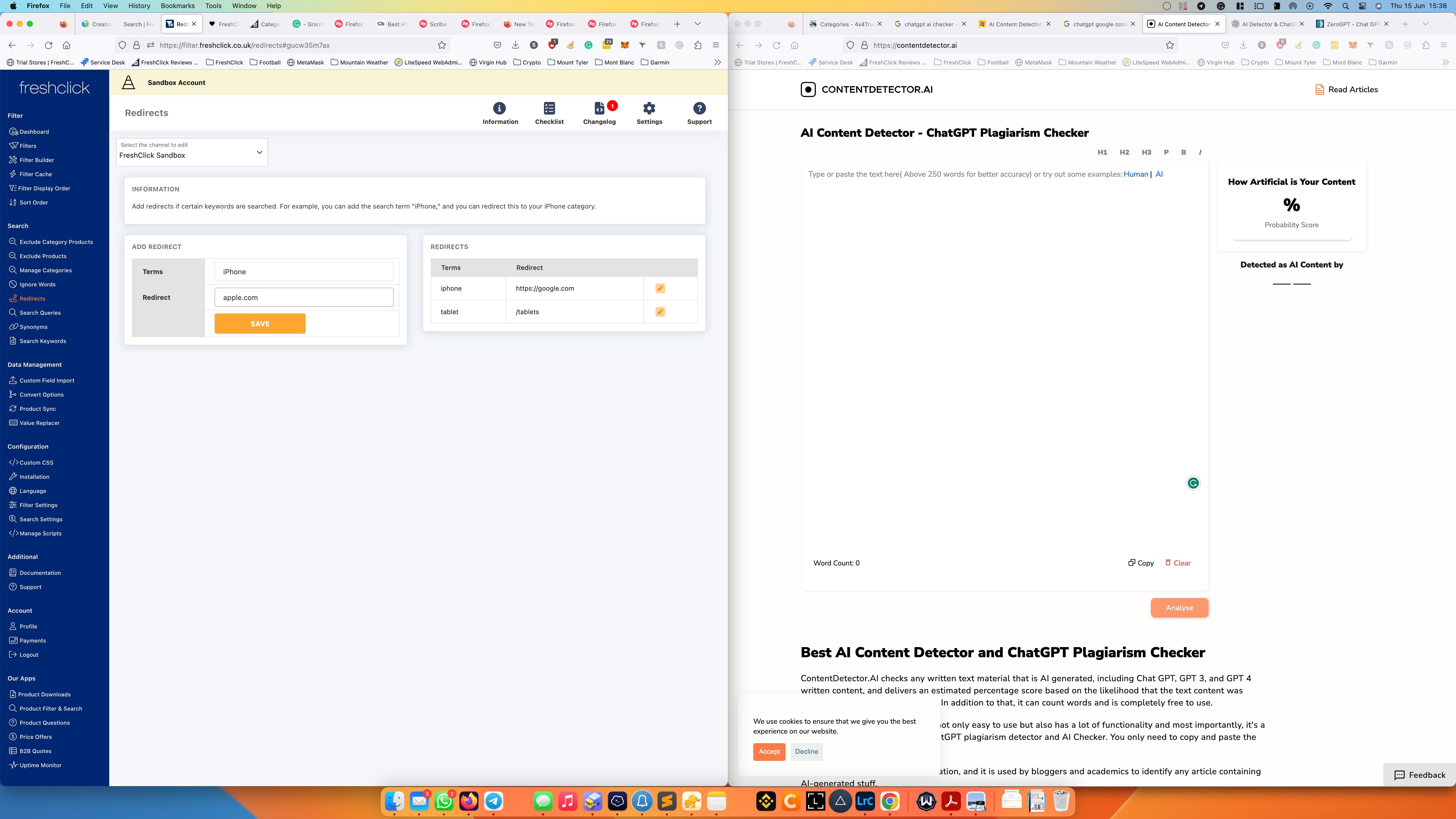Open downloads icon in left Firefox toolbar
The image size is (1456, 819).
515,45
